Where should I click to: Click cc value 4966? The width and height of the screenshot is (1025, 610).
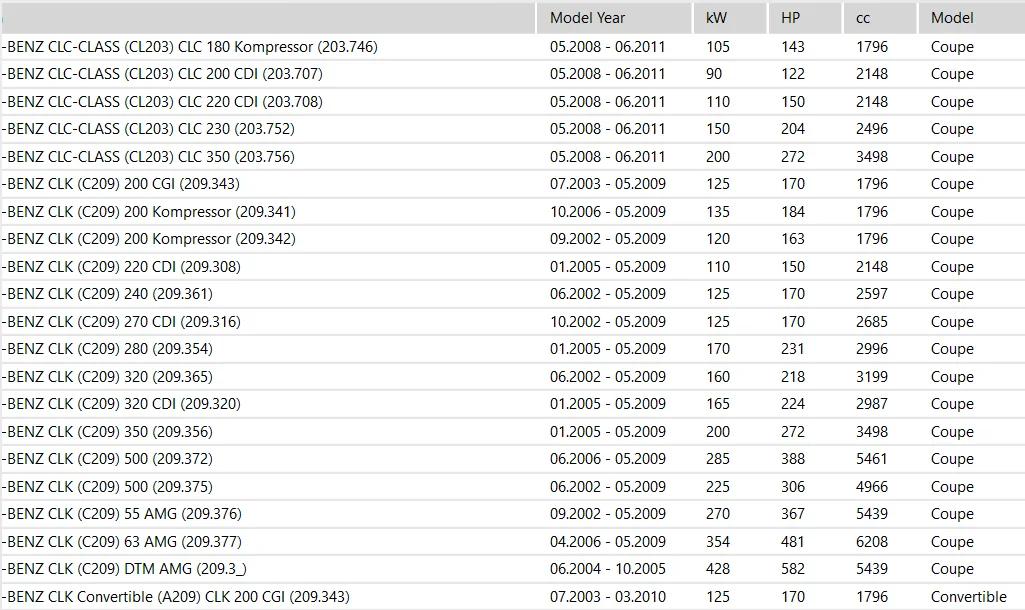pos(872,486)
